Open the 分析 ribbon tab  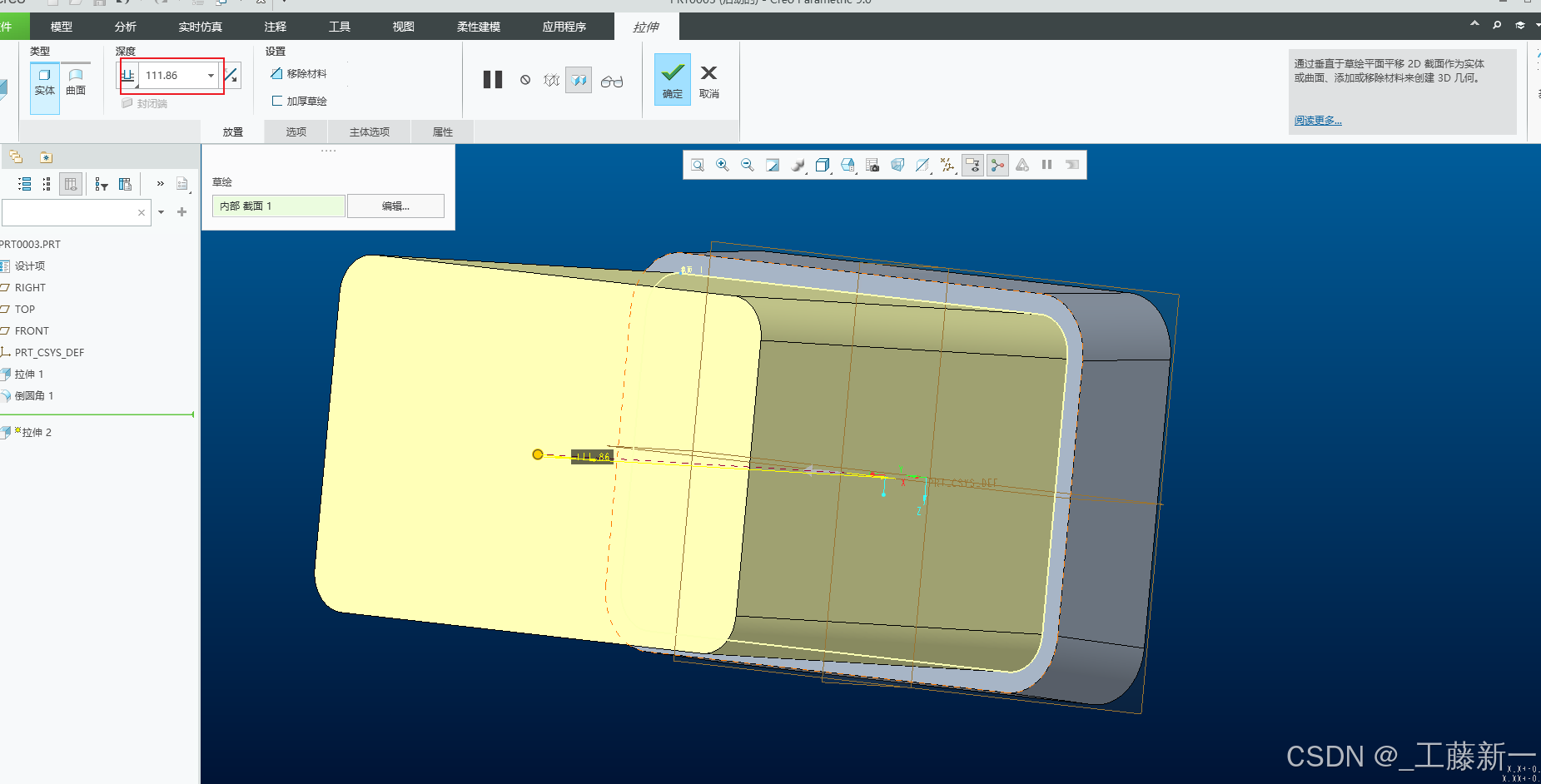(x=126, y=27)
